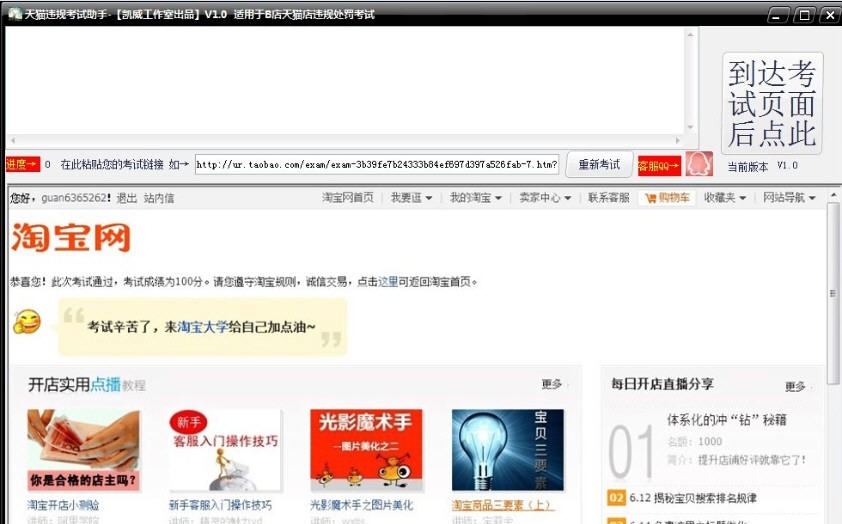842x524 pixels.
Task: Minimize the window
Action: click(x=777, y=15)
